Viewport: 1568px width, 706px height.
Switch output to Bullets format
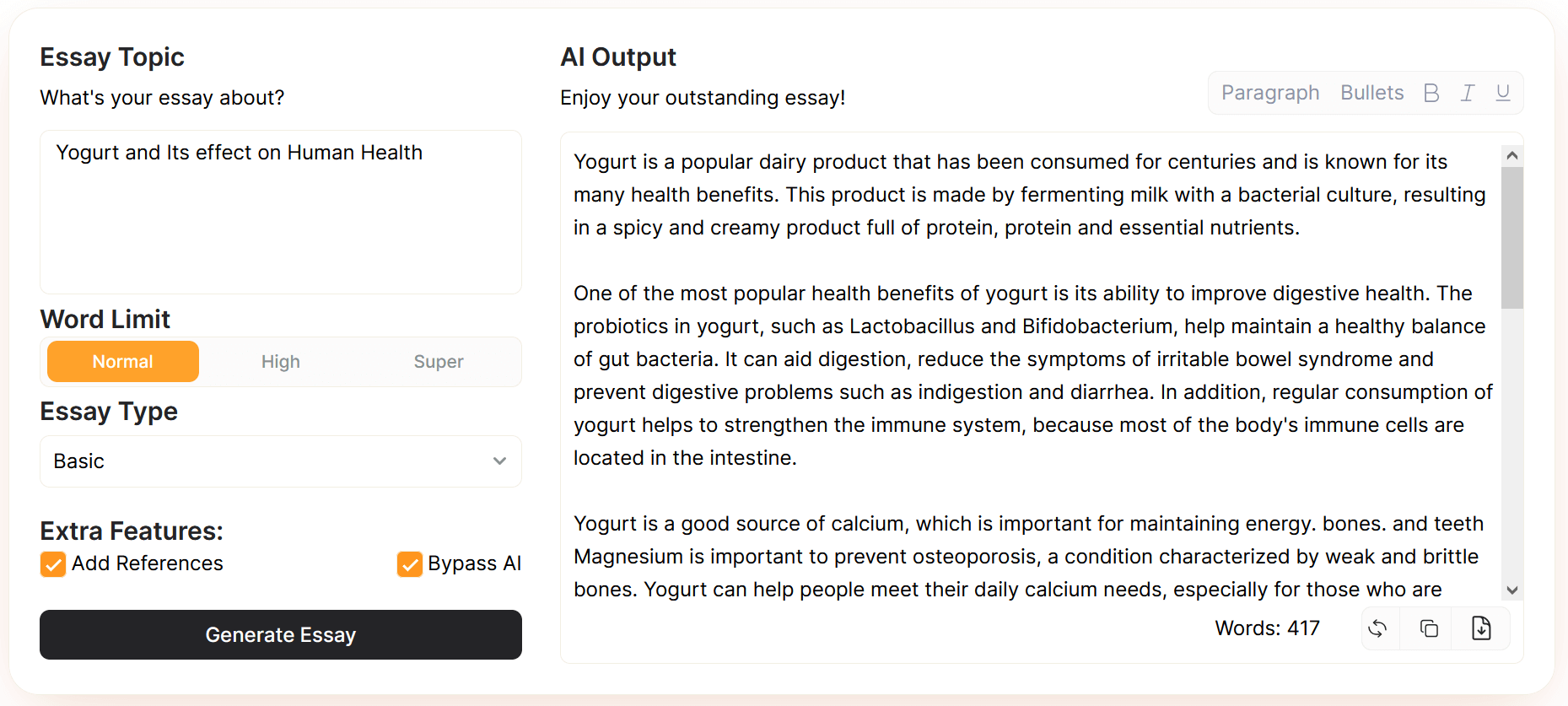1372,93
